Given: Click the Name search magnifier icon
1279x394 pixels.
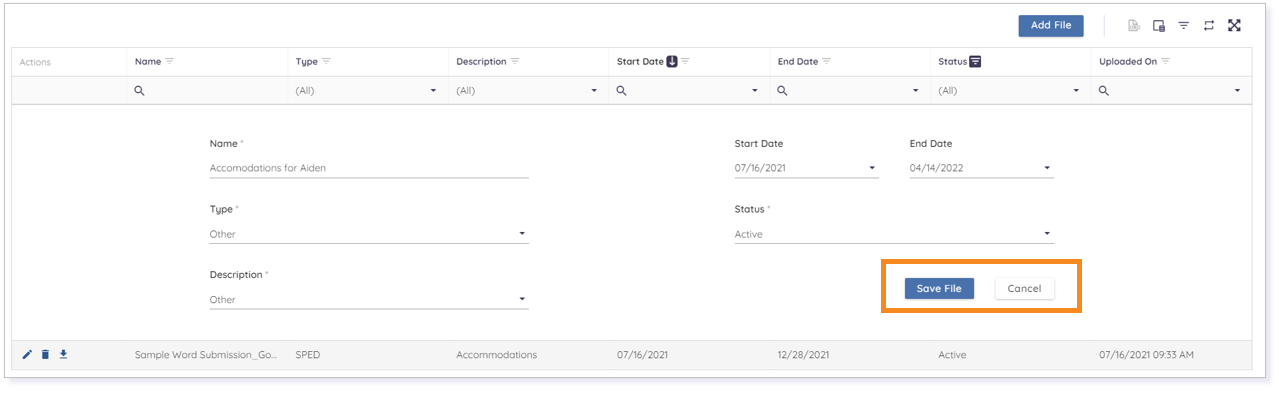Looking at the screenshot, I should [139, 90].
